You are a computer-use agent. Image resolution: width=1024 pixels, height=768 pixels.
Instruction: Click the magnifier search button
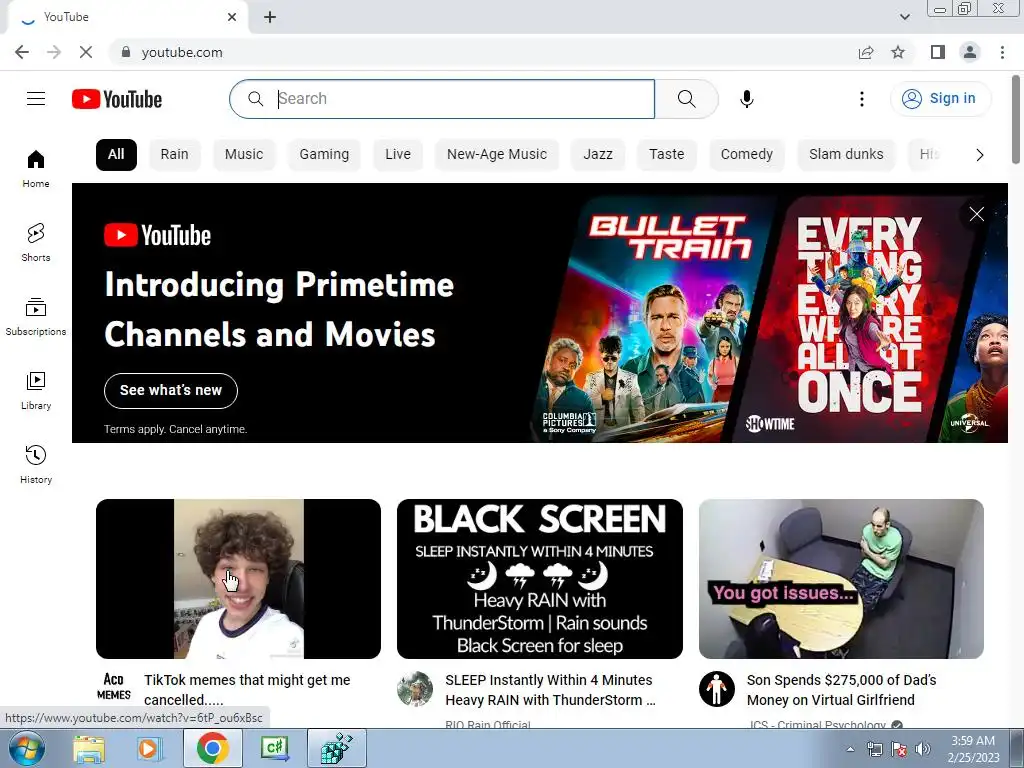[x=686, y=99]
